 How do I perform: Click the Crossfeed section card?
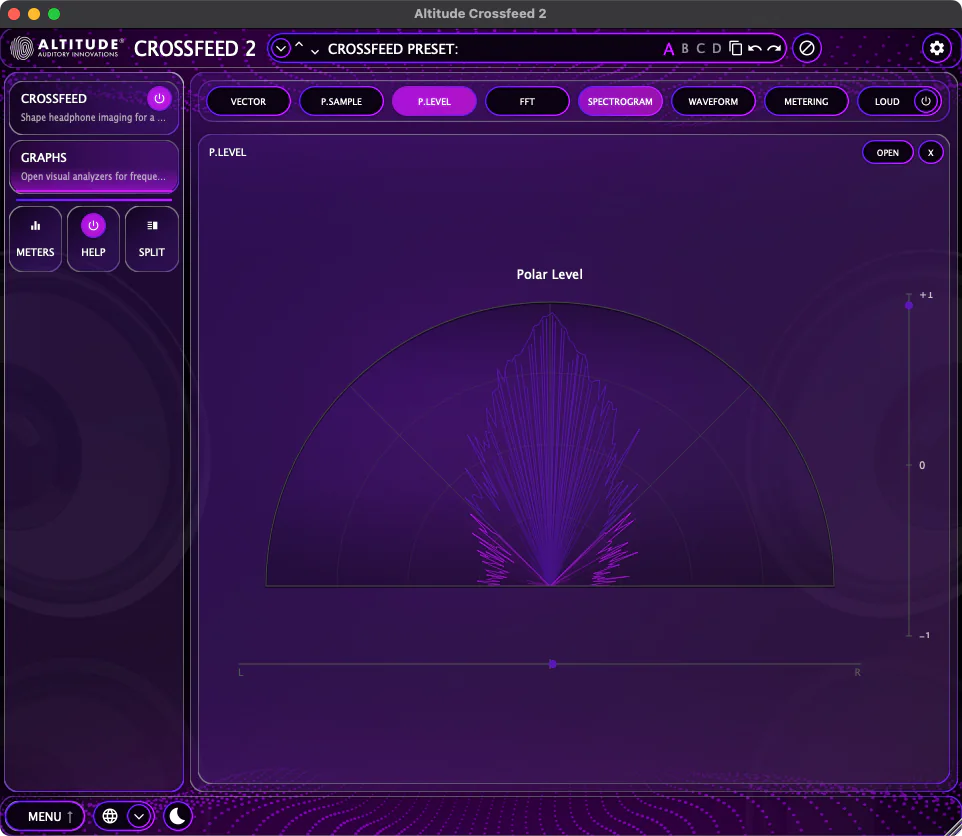coord(94,107)
